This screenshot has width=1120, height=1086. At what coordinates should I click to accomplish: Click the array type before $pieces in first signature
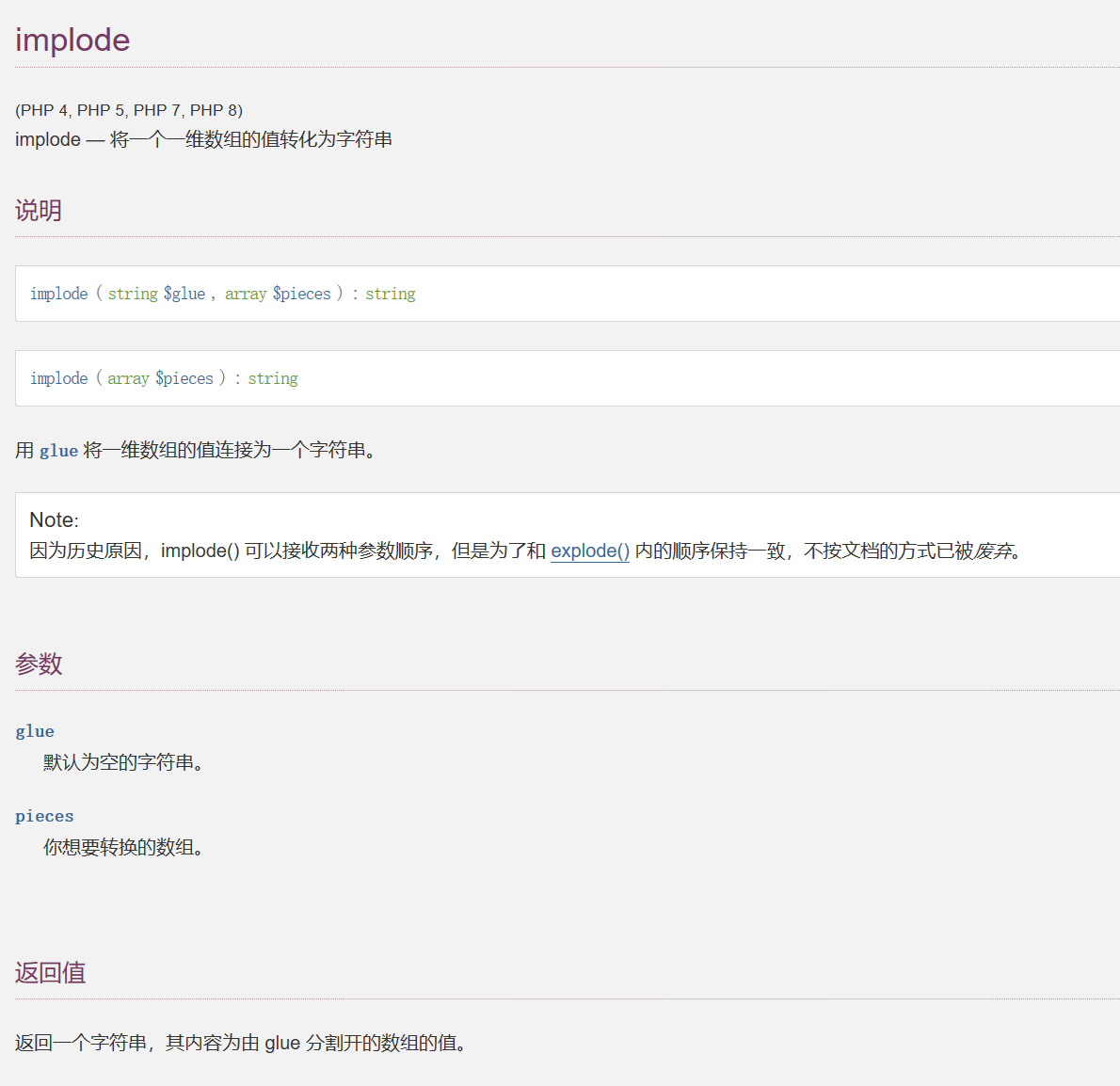point(246,294)
